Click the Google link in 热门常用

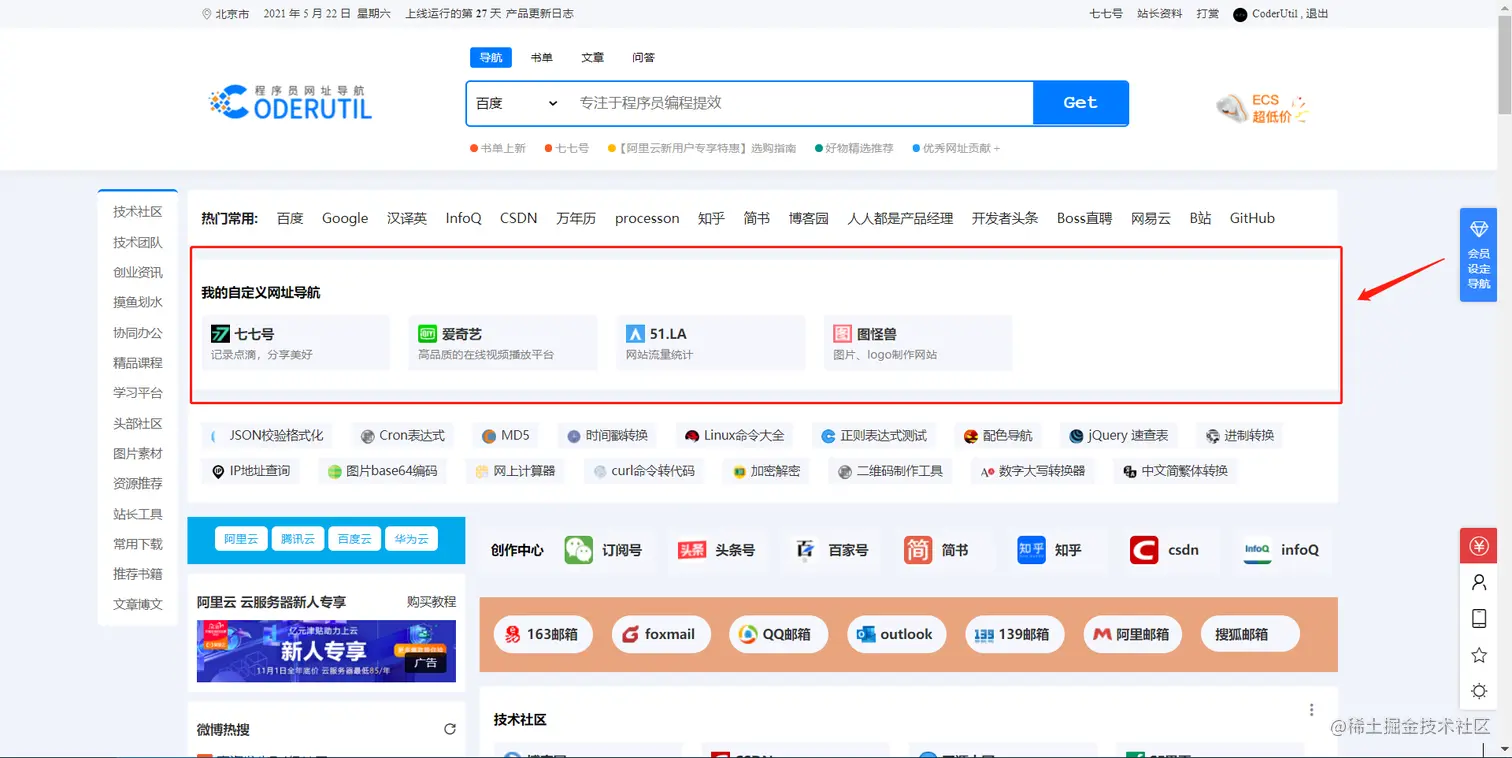coord(345,218)
